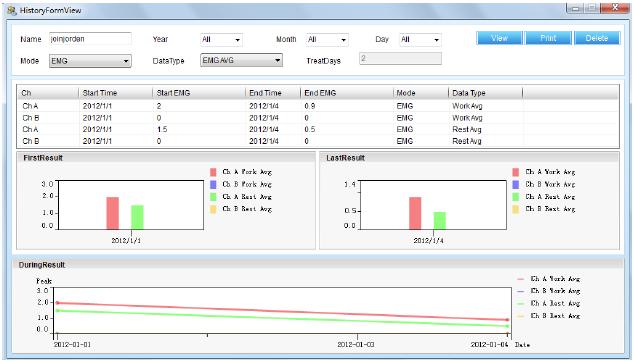
Task: Click Ch A Work Avg legend in DuringResult
Action: pyautogui.click(x=549, y=279)
